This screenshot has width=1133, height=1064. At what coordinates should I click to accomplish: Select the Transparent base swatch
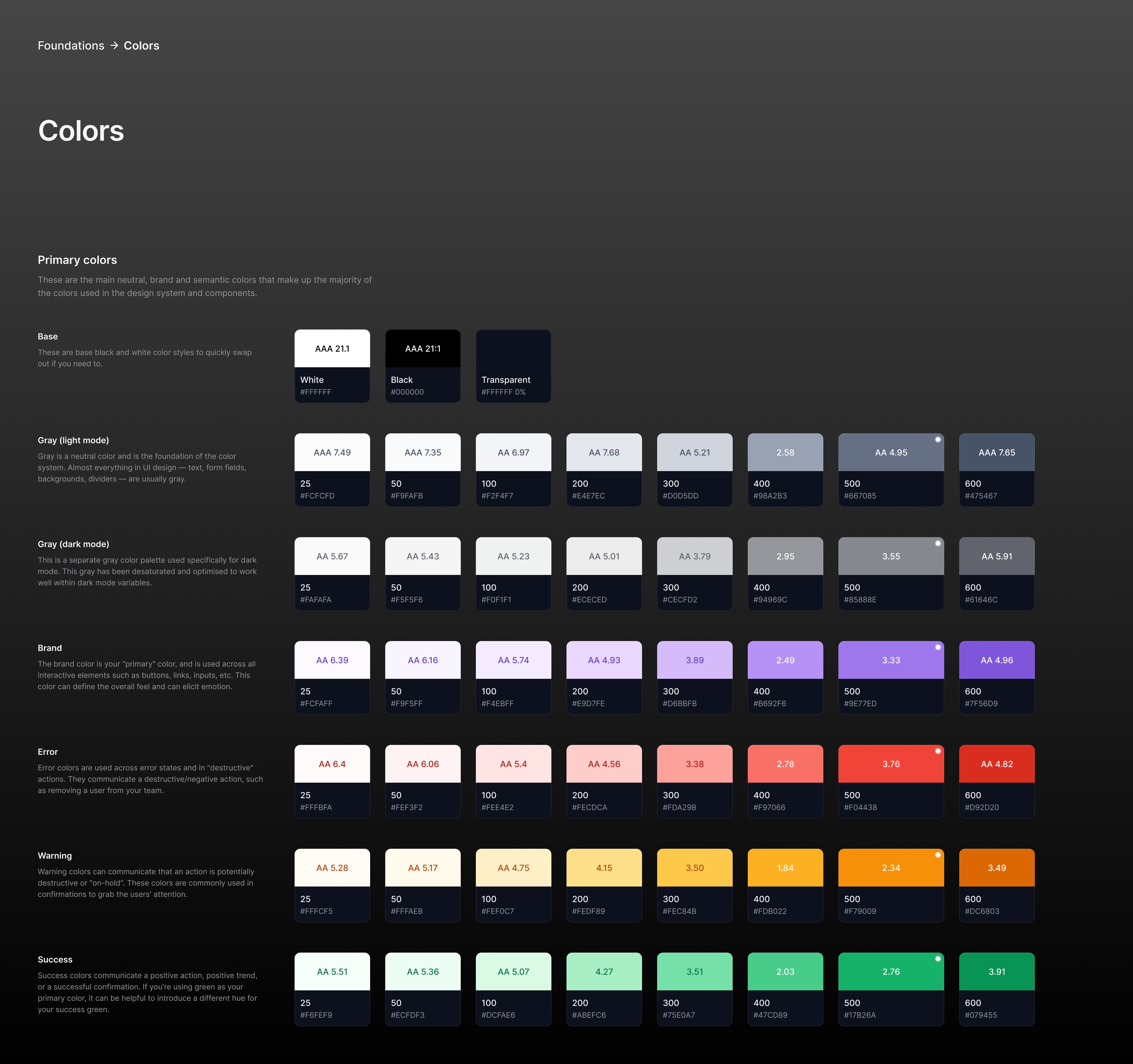pyautogui.click(x=513, y=366)
